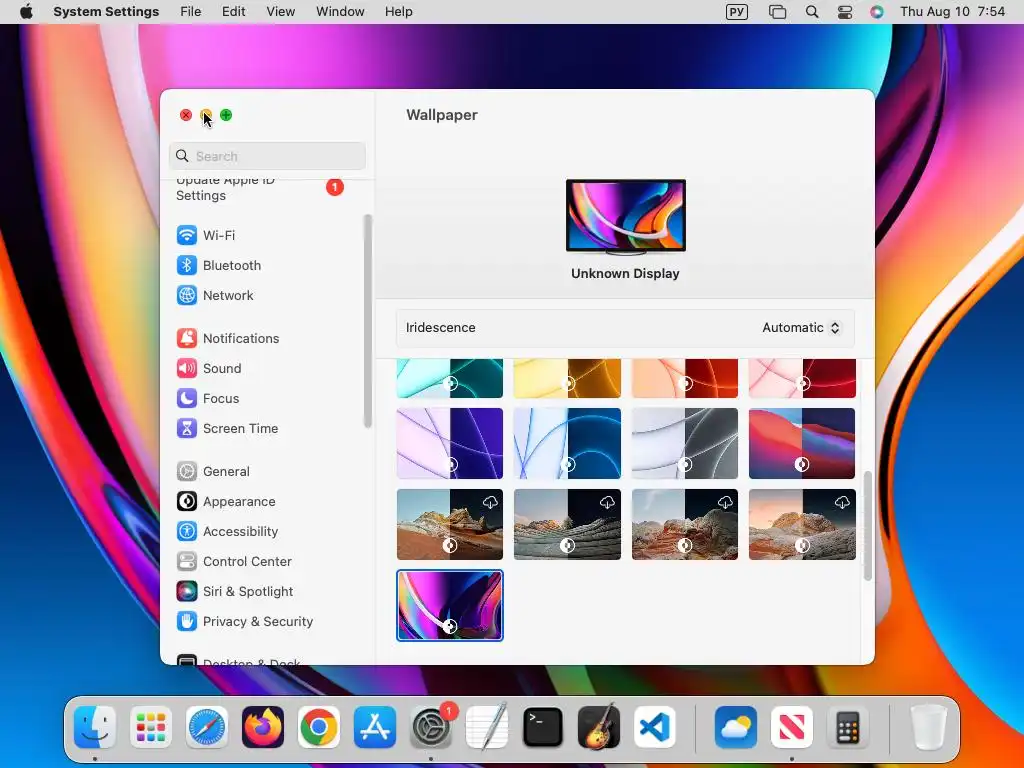The image size is (1024, 768).
Task: Launch Google Chrome from the Dock
Action: [319, 727]
